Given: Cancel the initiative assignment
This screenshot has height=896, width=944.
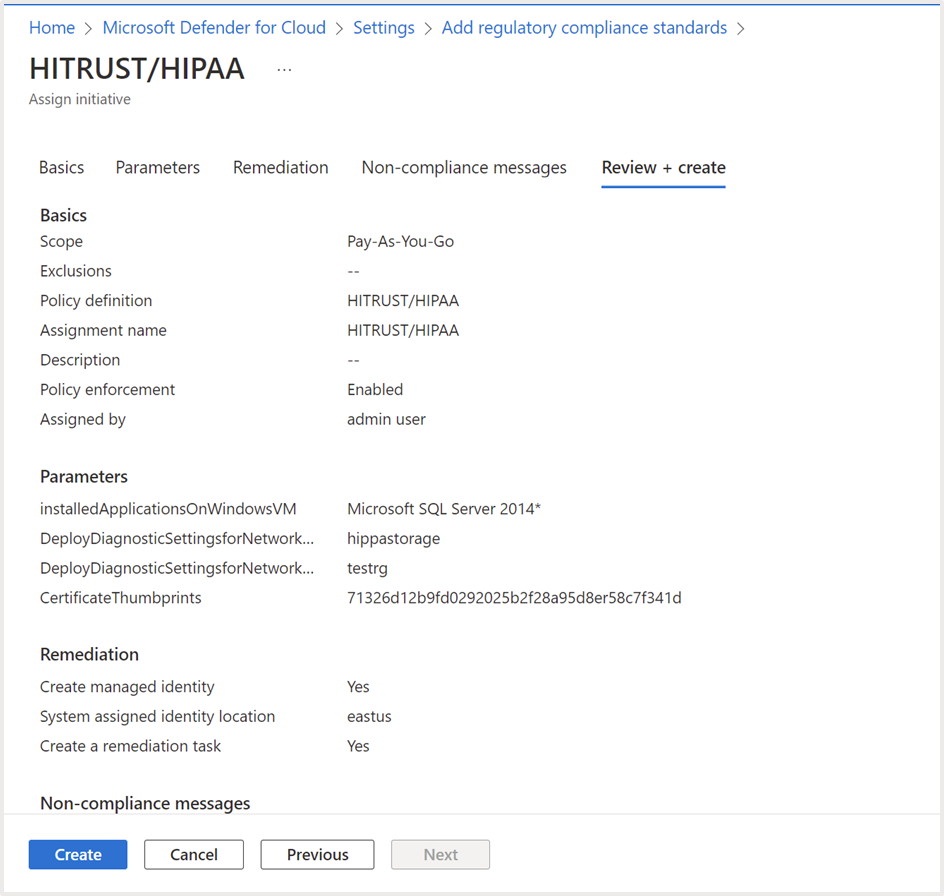Looking at the screenshot, I should tap(194, 855).
